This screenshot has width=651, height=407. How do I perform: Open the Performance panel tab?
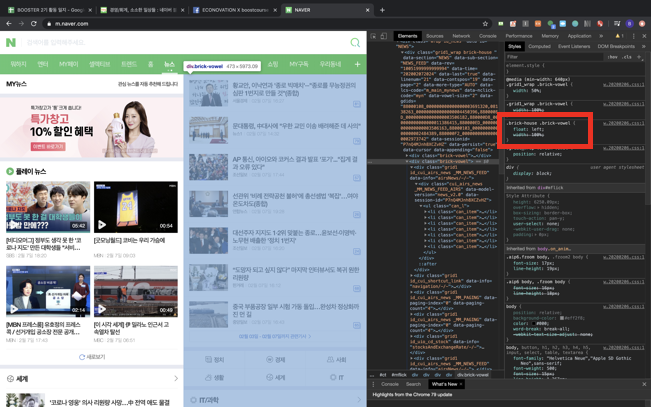(519, 36)
